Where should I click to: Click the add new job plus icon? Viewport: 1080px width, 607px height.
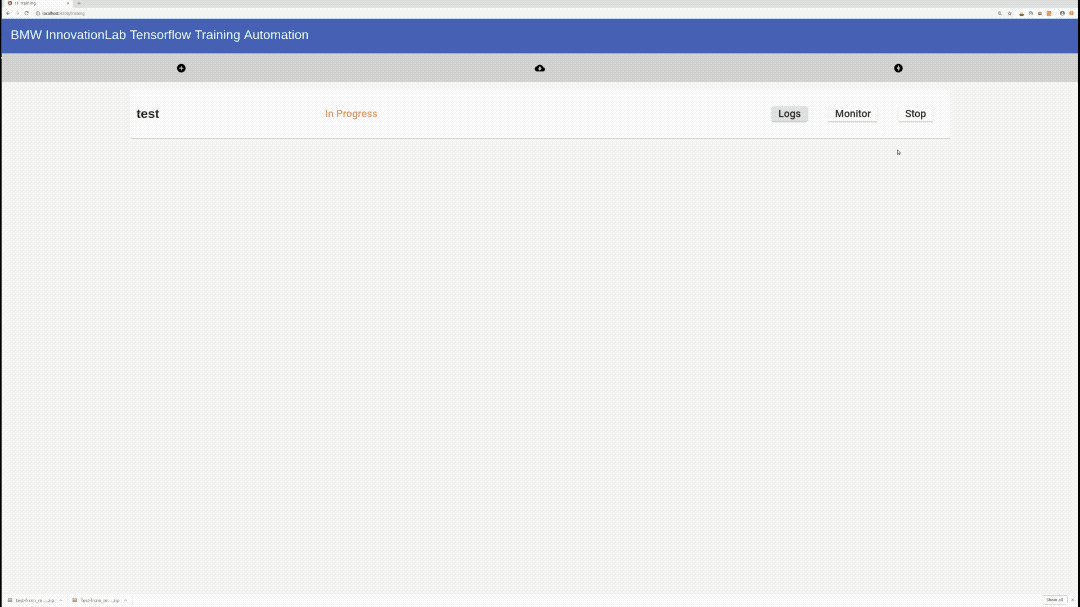tap(181, 68)
